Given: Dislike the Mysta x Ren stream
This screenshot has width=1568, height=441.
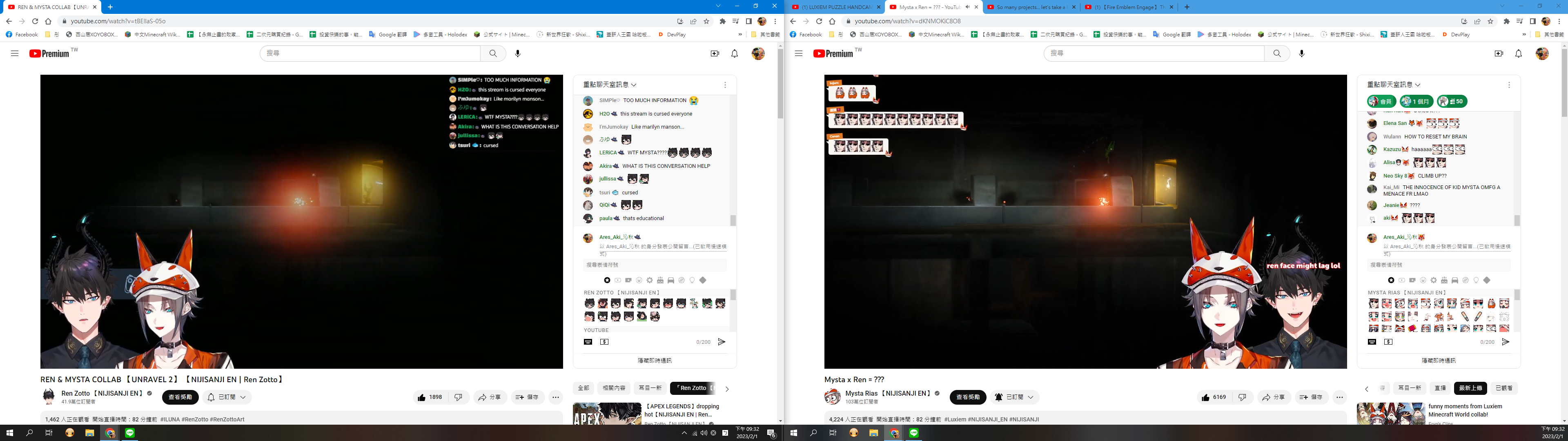Looking at the screenshot, I should 1242,397.
